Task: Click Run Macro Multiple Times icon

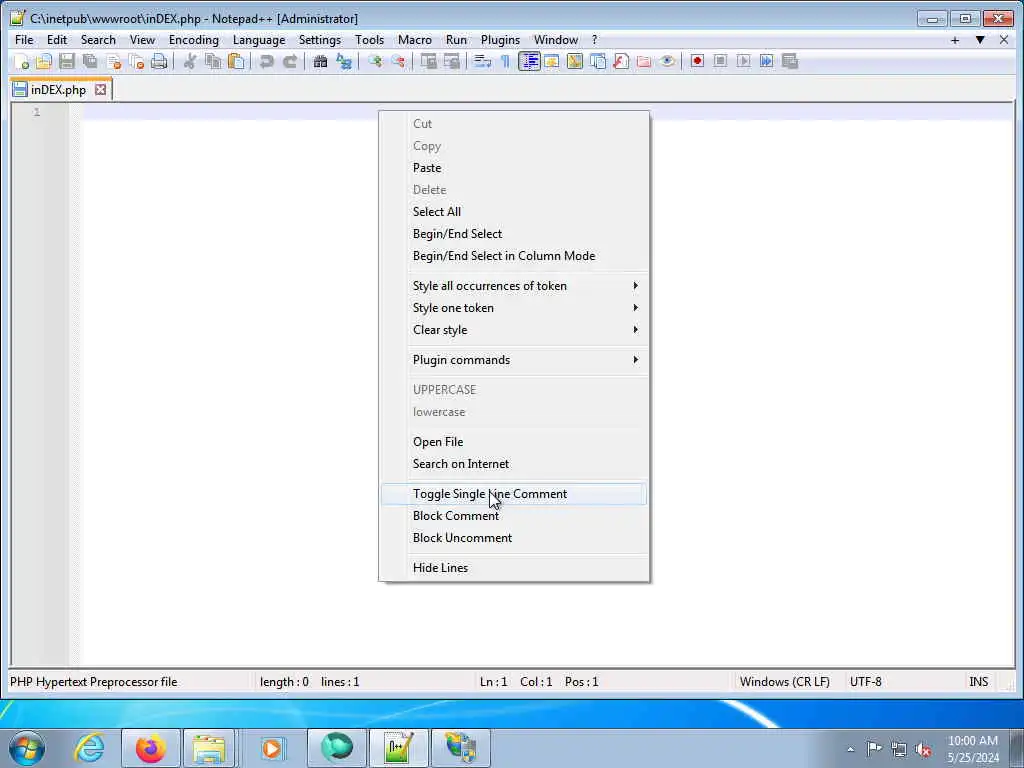Action: (x=767, y=61)
